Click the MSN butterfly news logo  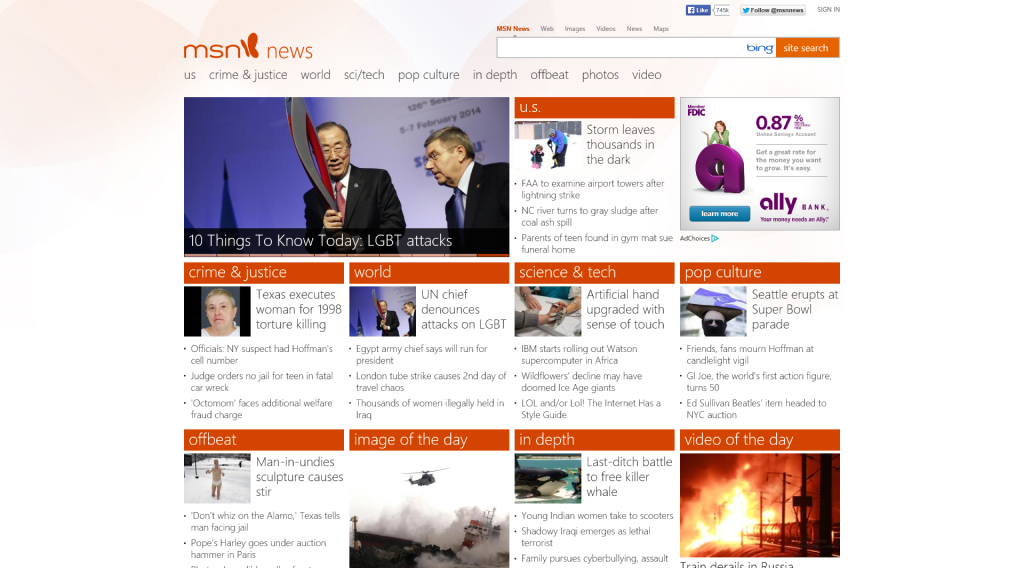point(247,47)
